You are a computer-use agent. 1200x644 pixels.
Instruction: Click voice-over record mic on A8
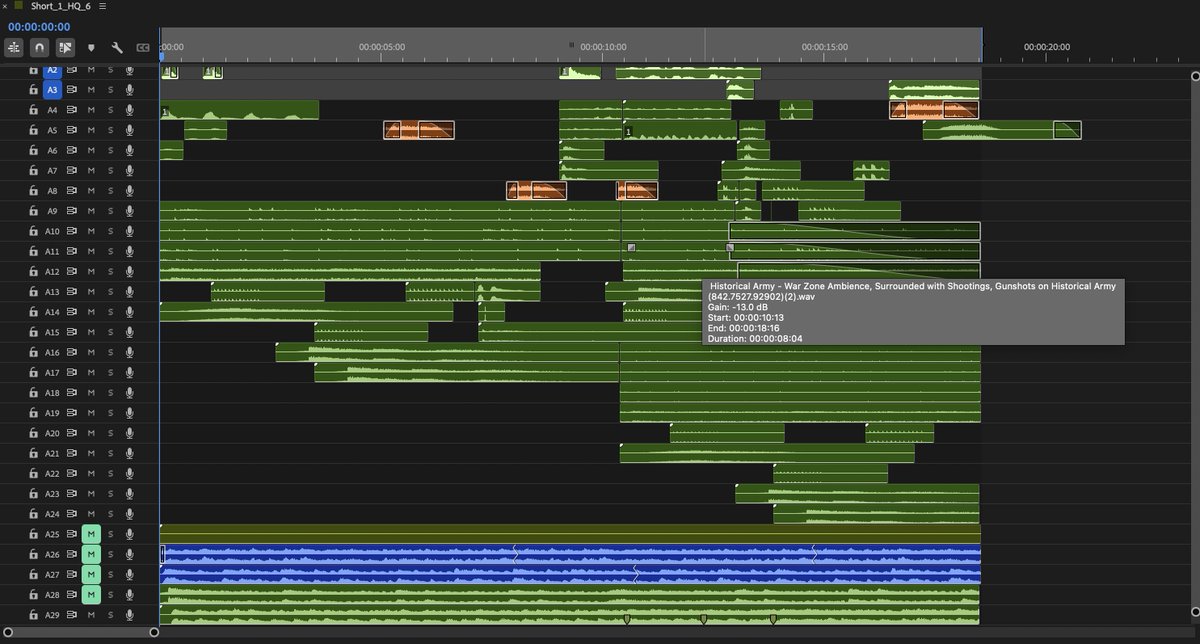[129, 190]
